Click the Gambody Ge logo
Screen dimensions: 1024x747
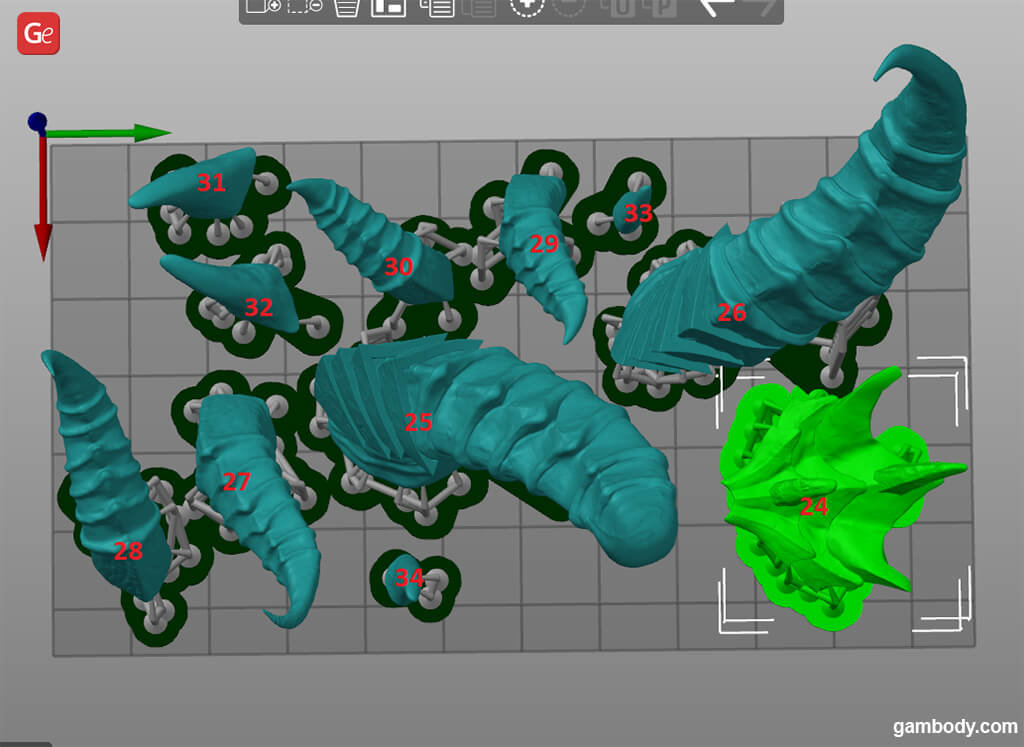[x=39, y=34]
